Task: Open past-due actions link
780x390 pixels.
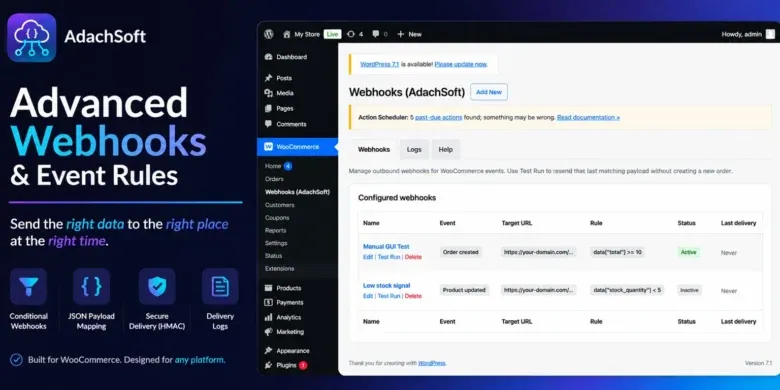Action: click(439, 117)
